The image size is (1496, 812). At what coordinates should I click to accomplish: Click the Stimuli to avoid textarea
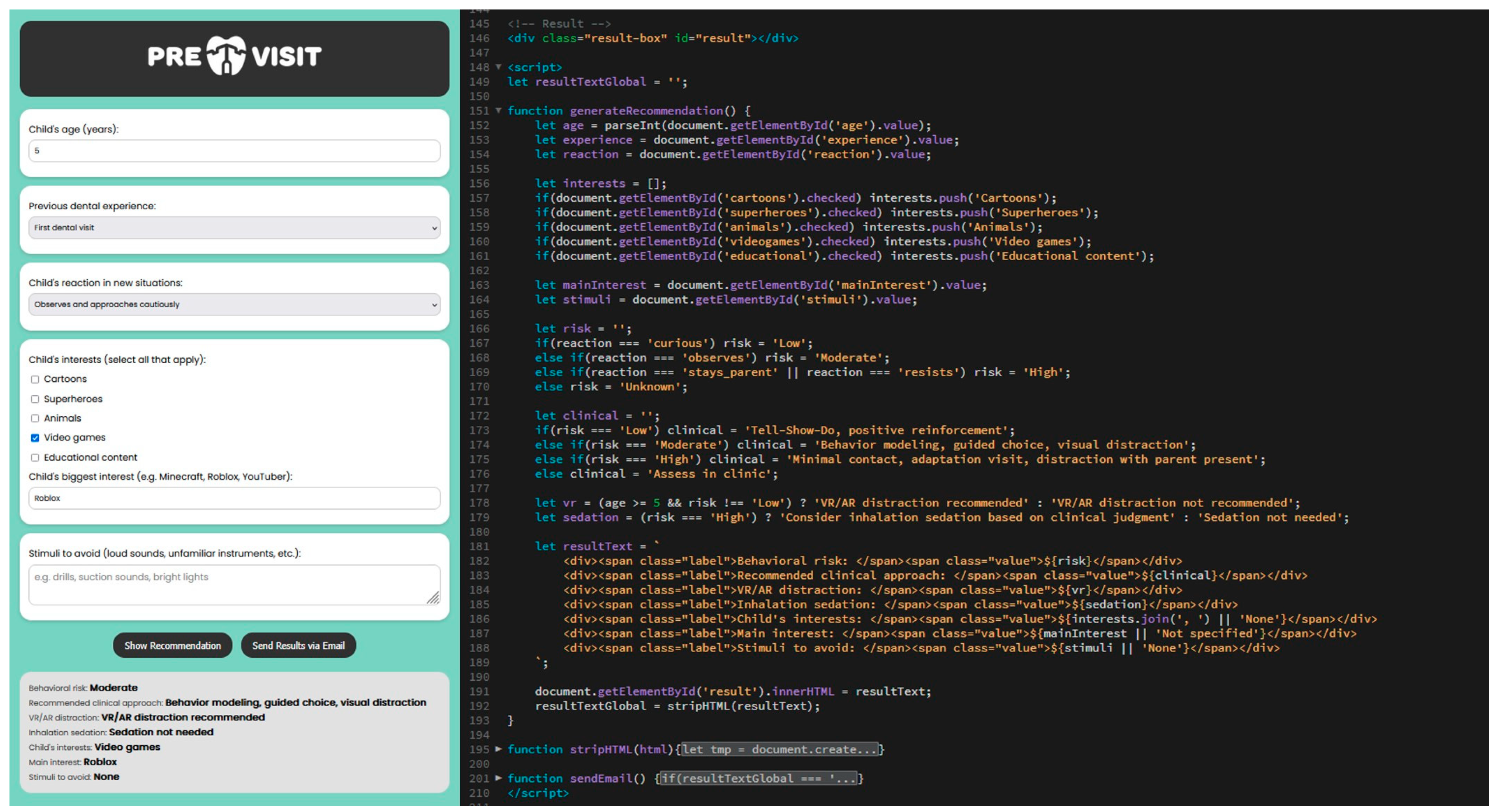[234, 585]
